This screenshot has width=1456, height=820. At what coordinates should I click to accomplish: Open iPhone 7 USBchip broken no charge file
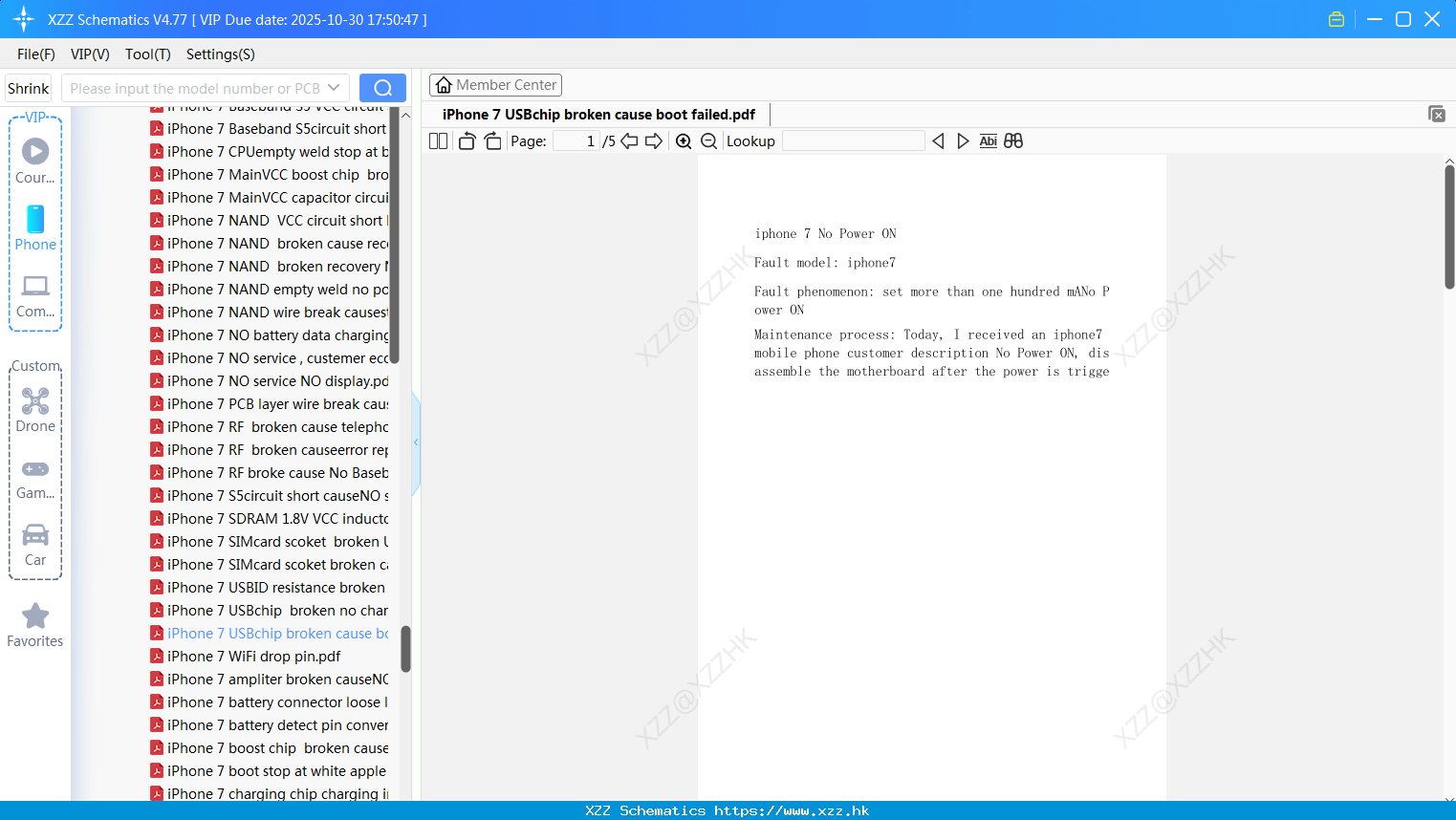click(x=269, y=611)
